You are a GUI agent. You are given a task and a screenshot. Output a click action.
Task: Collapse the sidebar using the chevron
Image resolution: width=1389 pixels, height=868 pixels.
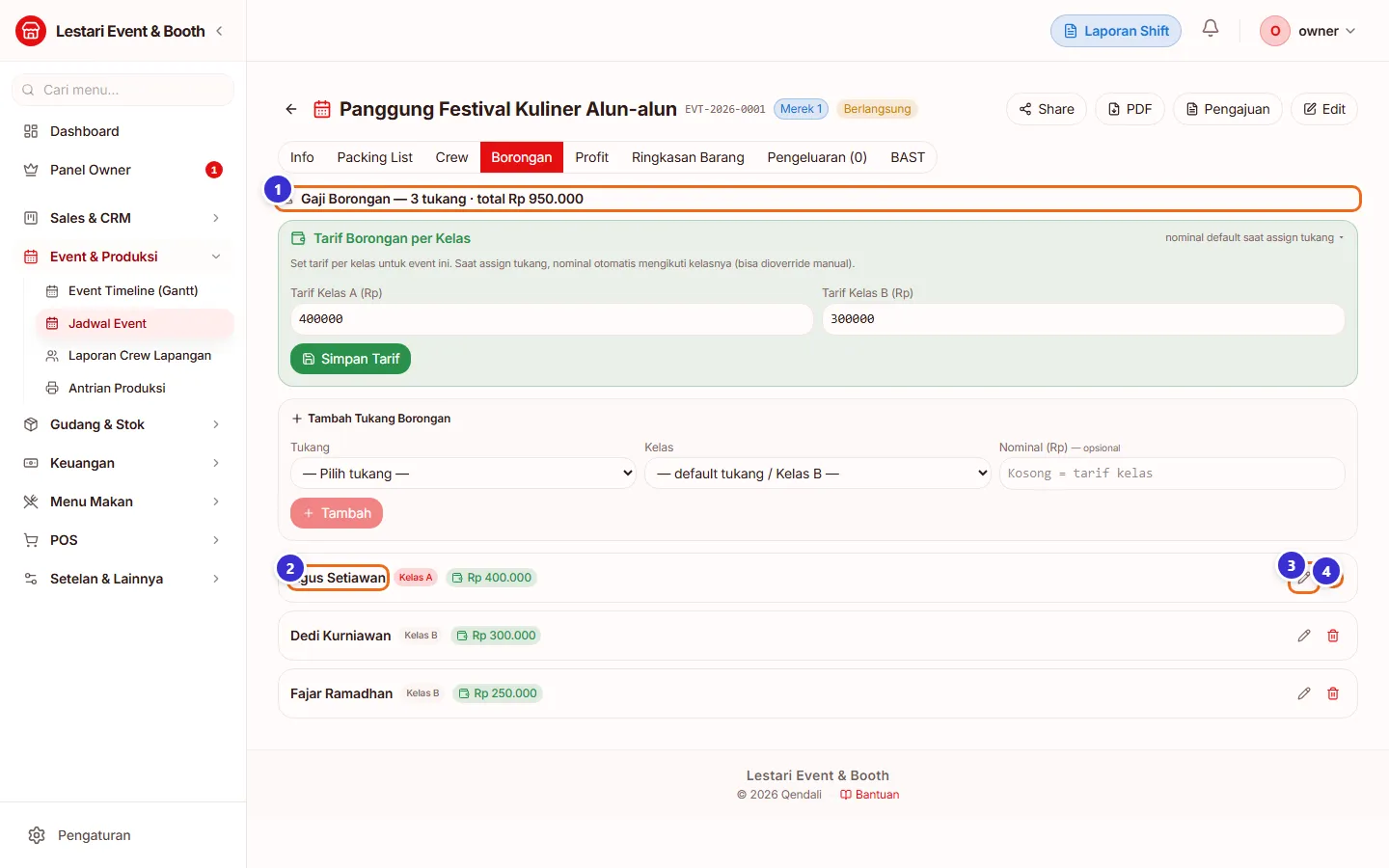[219, 31]
